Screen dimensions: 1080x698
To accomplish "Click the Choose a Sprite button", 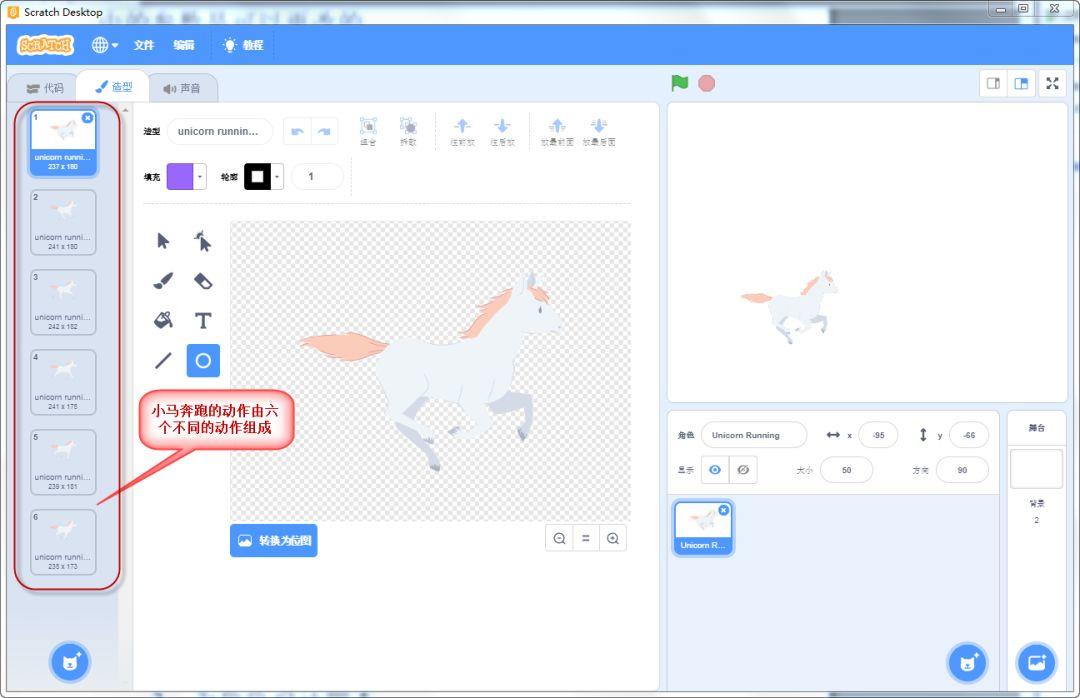I will (968, 663).
